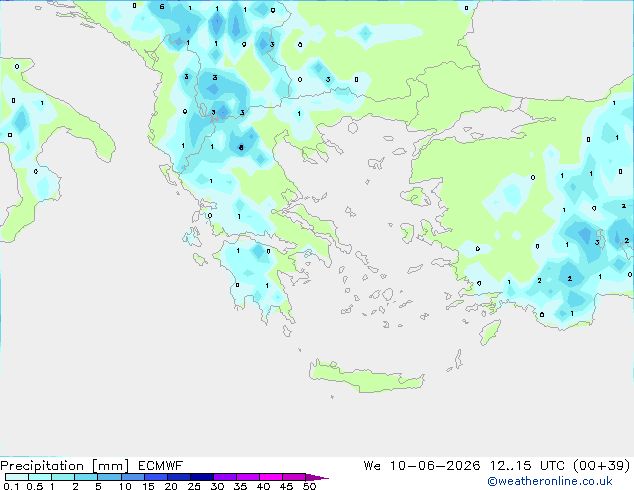
Task: Click the 0.1–0.5 mm palest cyan legend swatch
Action: pos(17,477)
